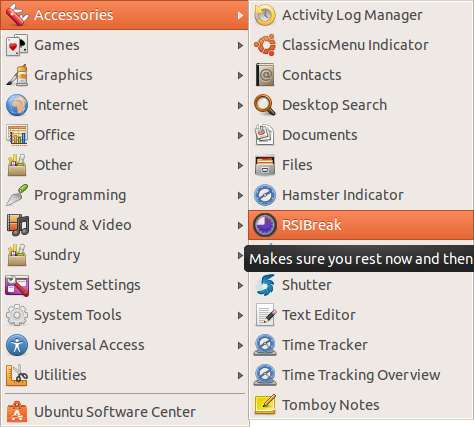Open the Internet category
The image size is (474, 427).
point(124,105)
